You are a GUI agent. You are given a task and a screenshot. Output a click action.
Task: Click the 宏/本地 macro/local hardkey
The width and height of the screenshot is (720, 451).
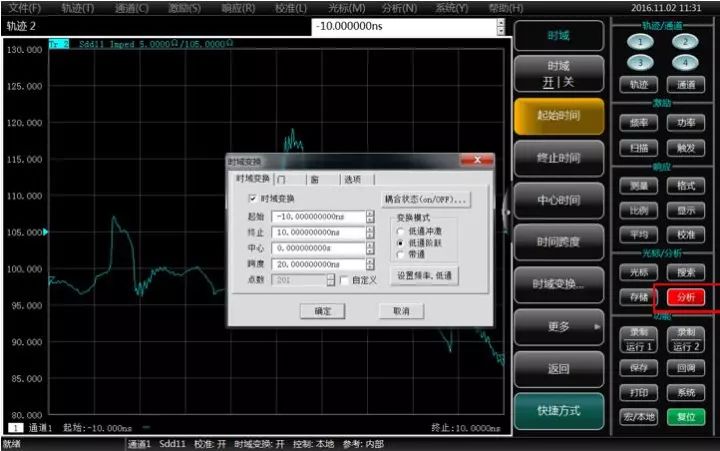639,417
